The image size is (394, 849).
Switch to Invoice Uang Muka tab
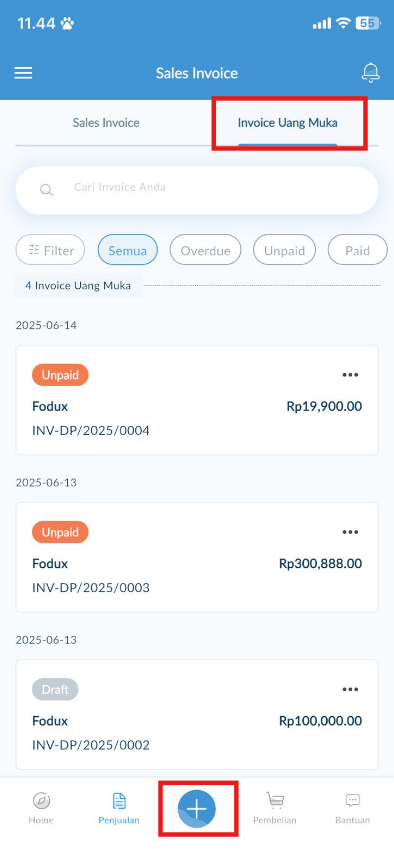tap(287, 123)
